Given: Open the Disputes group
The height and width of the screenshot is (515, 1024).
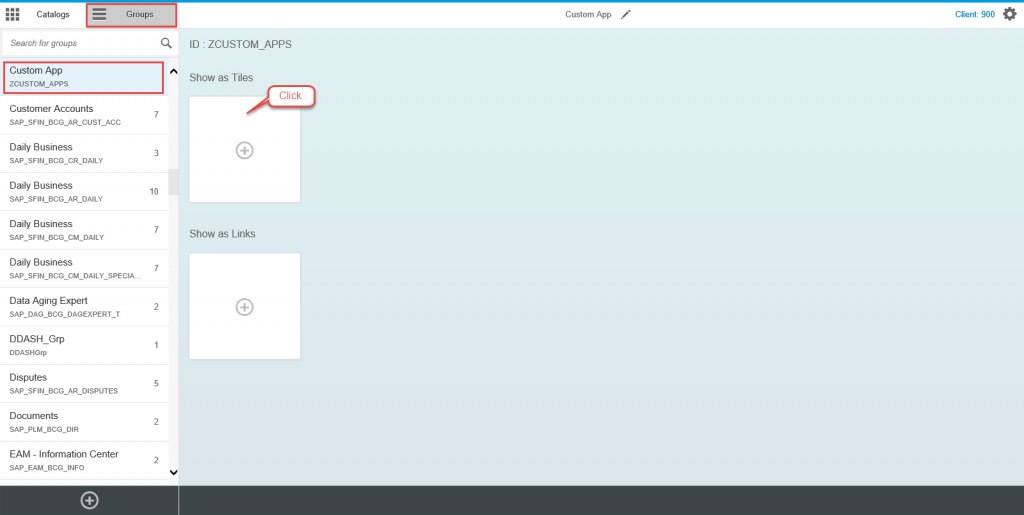Looking at the screenshot, I should coord(83,383).
